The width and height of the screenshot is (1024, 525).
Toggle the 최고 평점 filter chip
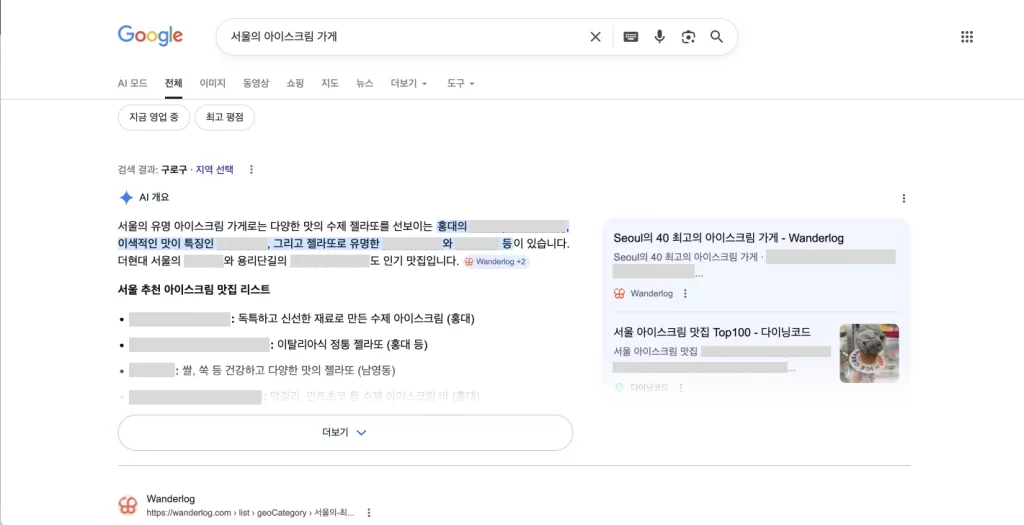pos(225,118)
